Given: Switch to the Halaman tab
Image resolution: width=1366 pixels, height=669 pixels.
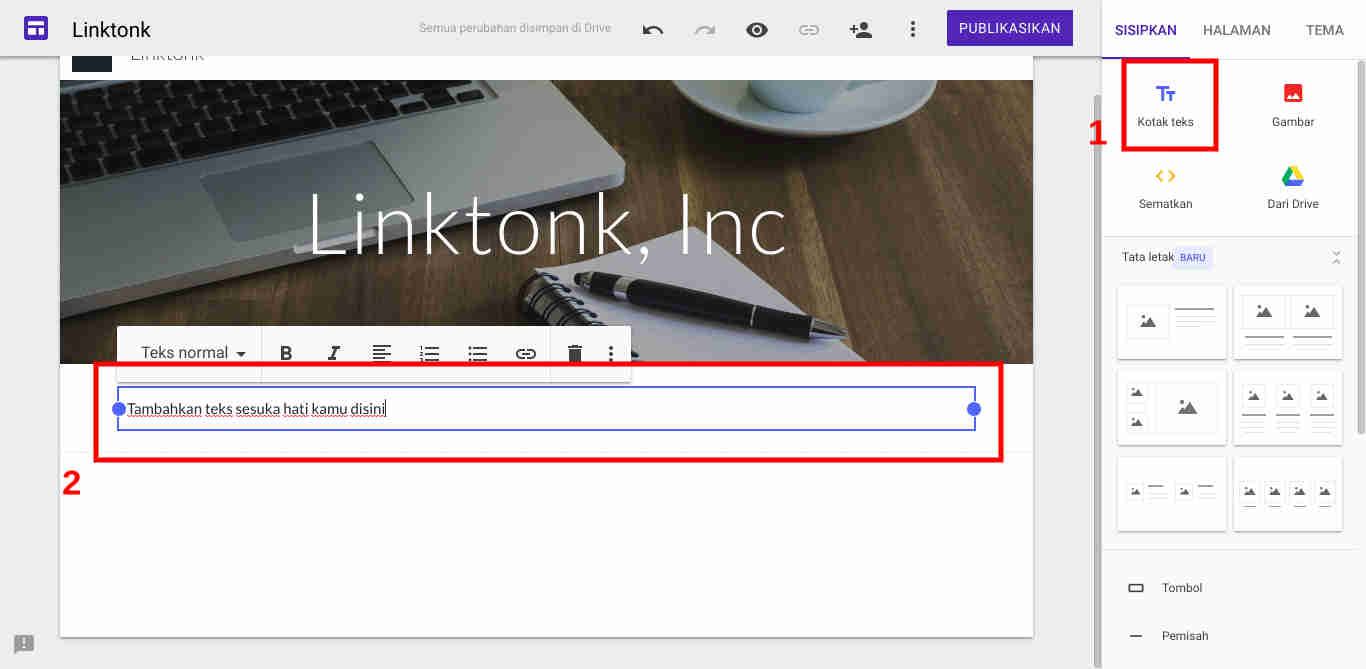Looking at the screenshot, I should click(x=1237, y=30).
